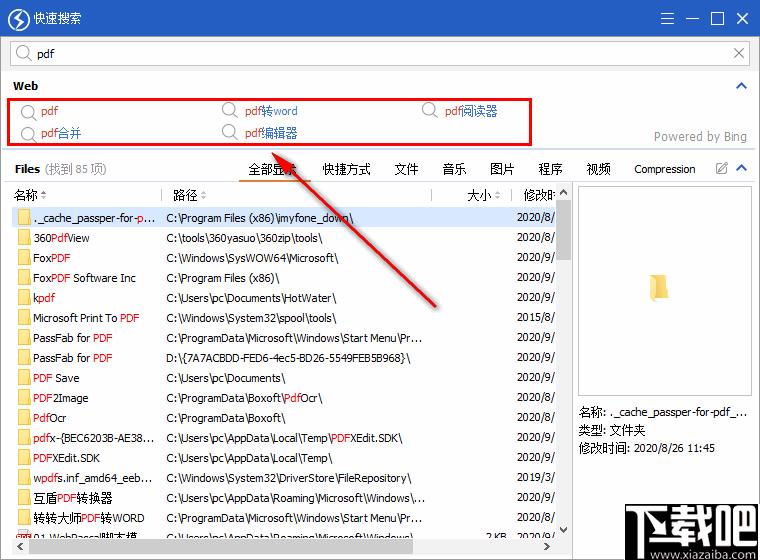The width and height of the screenshot is (760, 560).
Task: Select FoxPDF Software Inc row
Action: coord(284,278)
